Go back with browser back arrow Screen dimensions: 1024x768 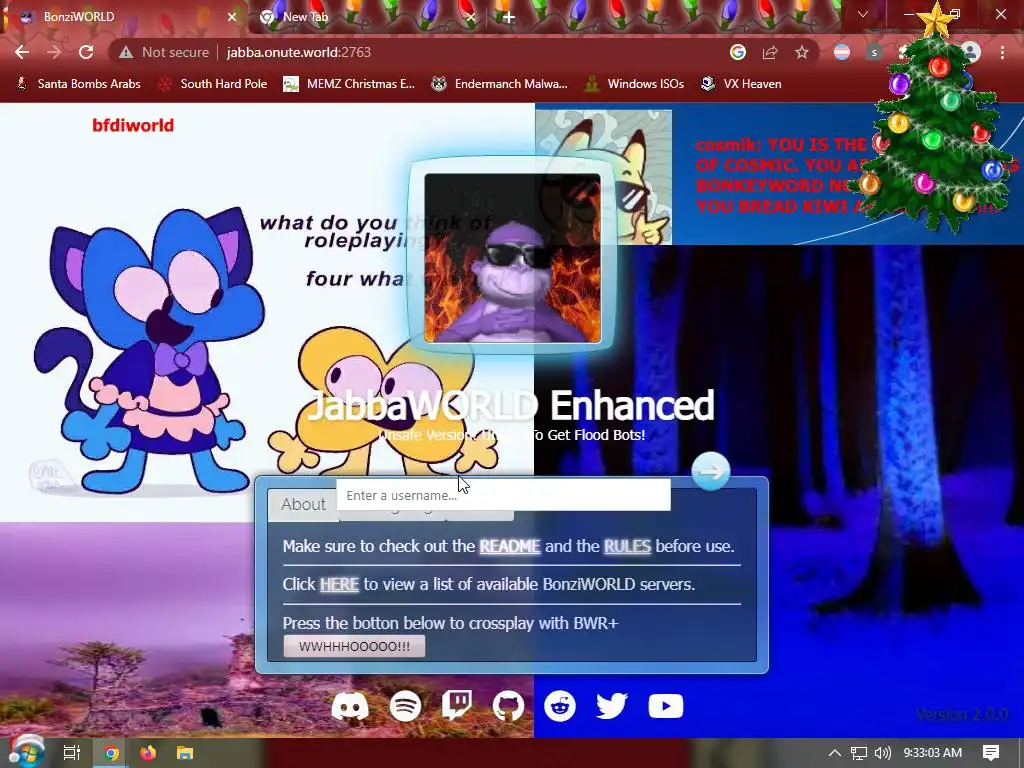pos(22,52)
